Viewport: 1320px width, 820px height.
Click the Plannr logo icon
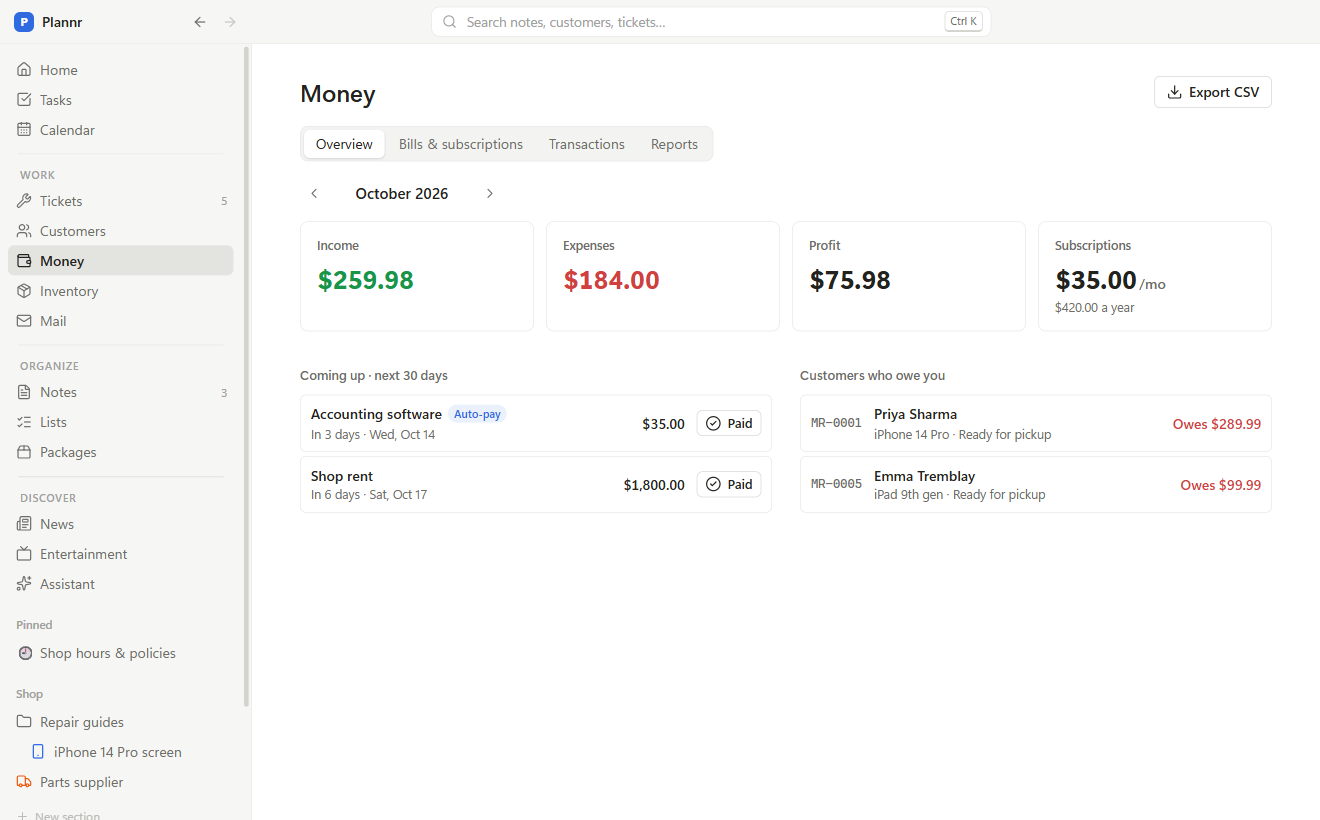point(24,22)
